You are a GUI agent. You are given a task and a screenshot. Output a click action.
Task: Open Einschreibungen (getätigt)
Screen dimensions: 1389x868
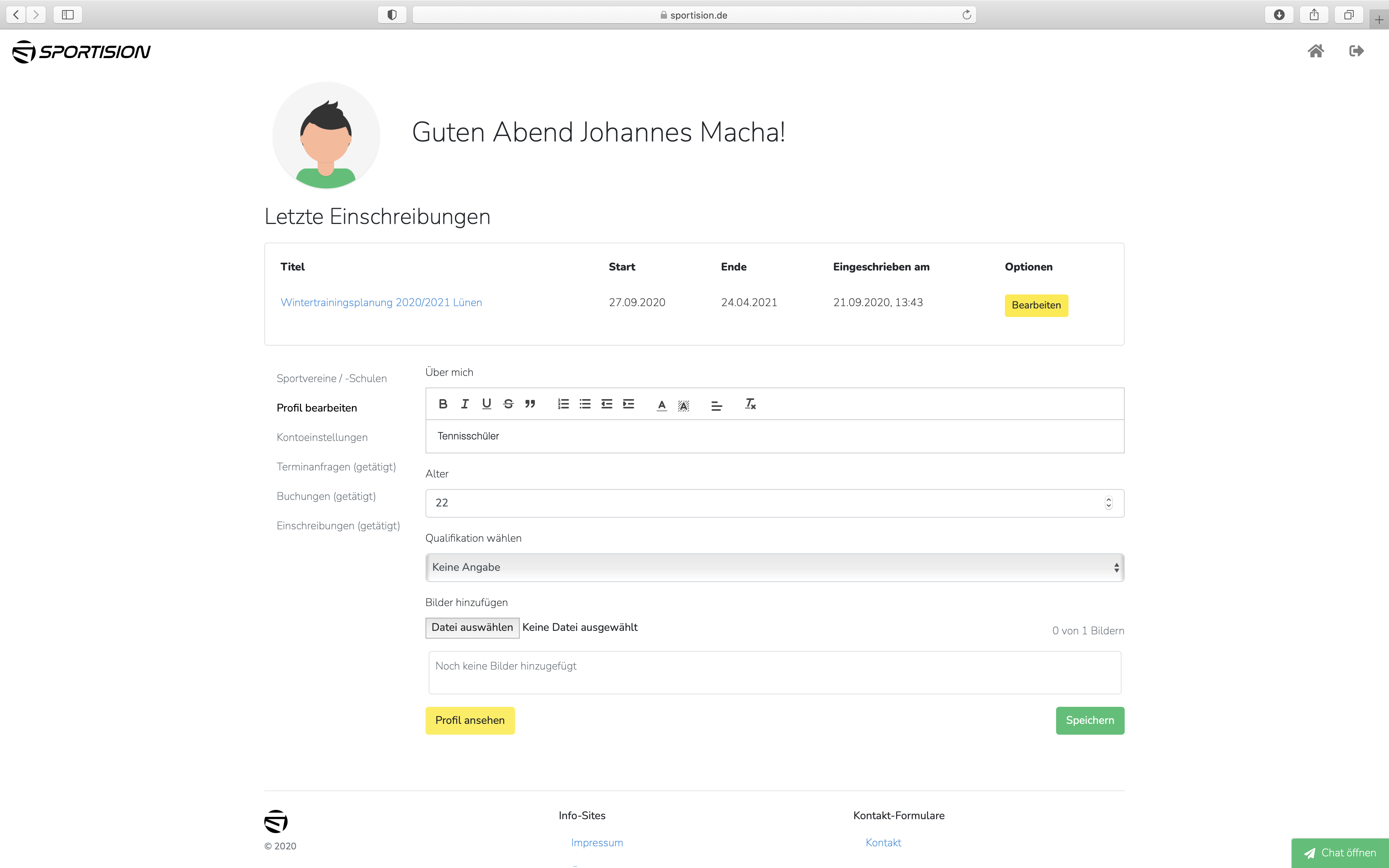338,526
